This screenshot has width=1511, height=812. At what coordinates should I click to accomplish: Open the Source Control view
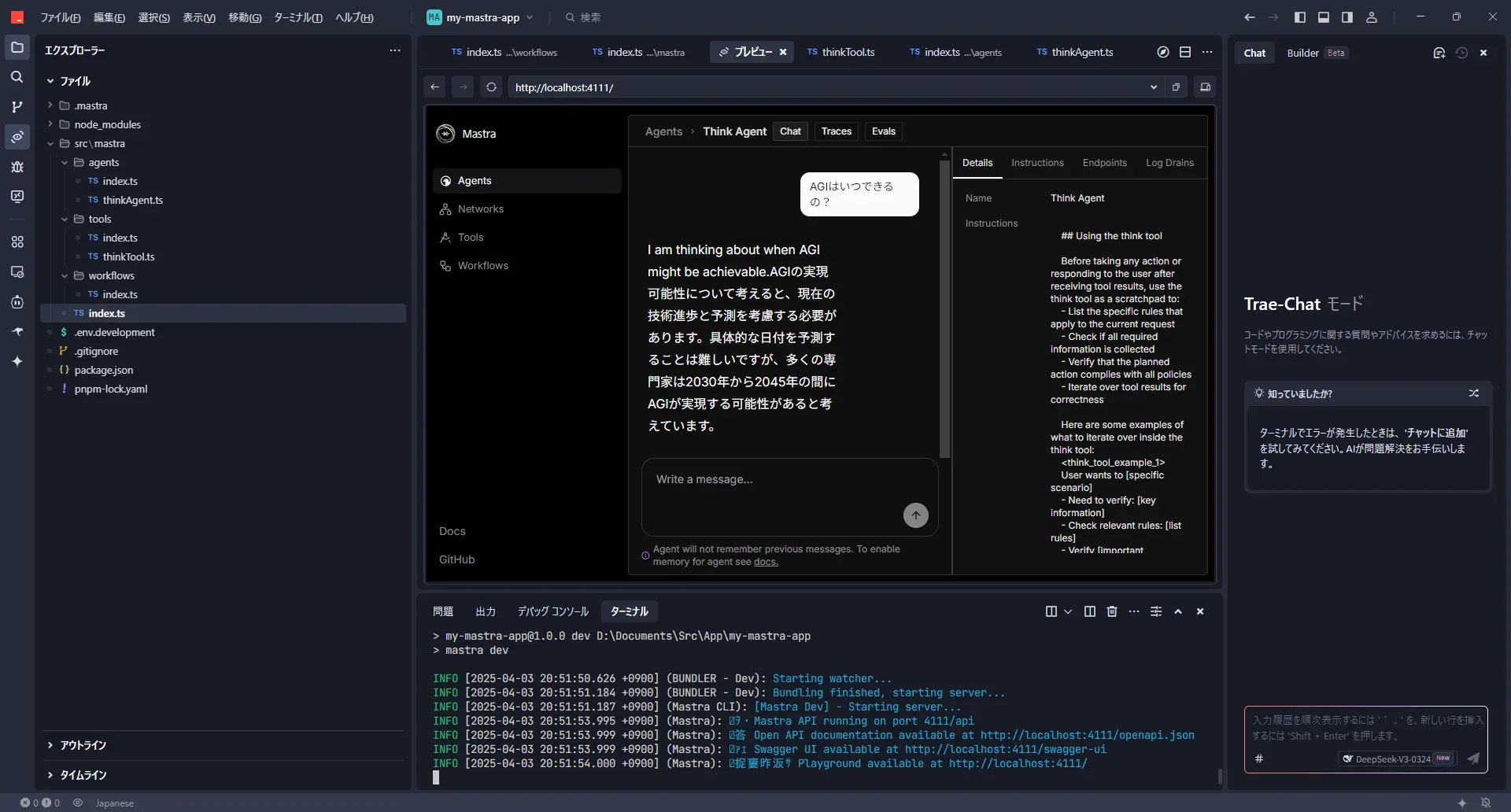(x=17, y=107)
